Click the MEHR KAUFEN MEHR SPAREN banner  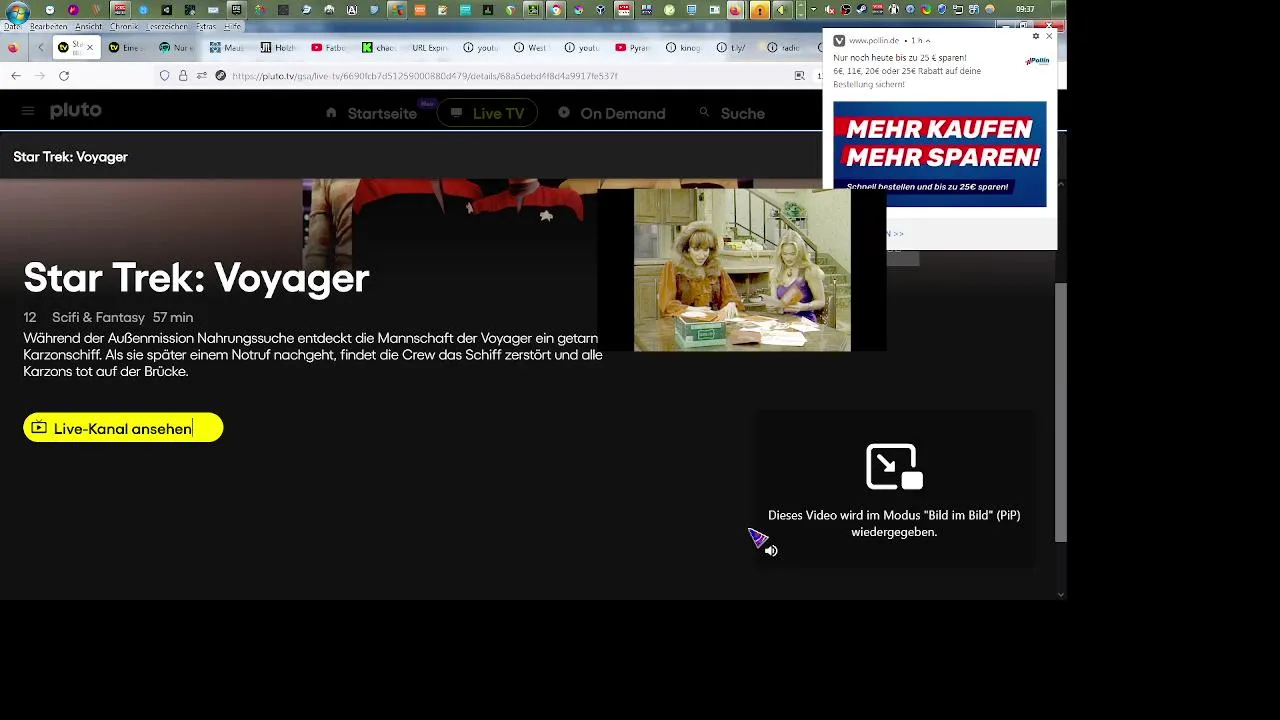click(x=940, y=154)
